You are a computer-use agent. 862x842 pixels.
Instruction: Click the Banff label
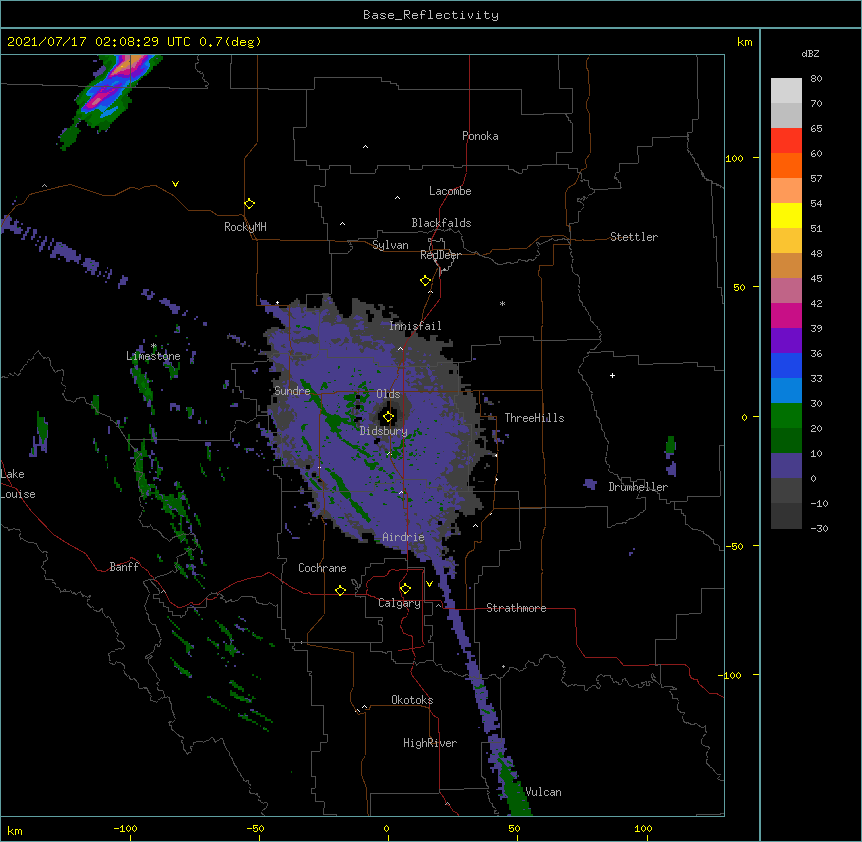pos(124,567)
